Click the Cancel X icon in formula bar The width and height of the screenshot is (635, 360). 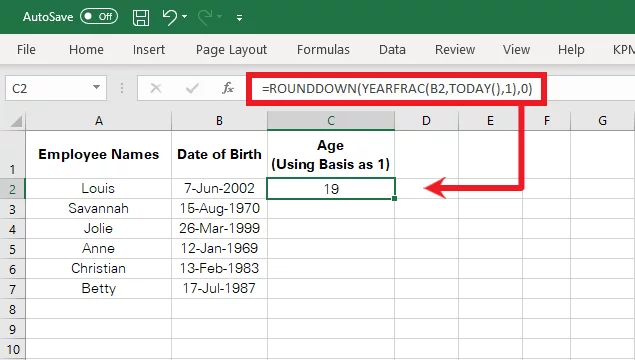tap(156, 88)
